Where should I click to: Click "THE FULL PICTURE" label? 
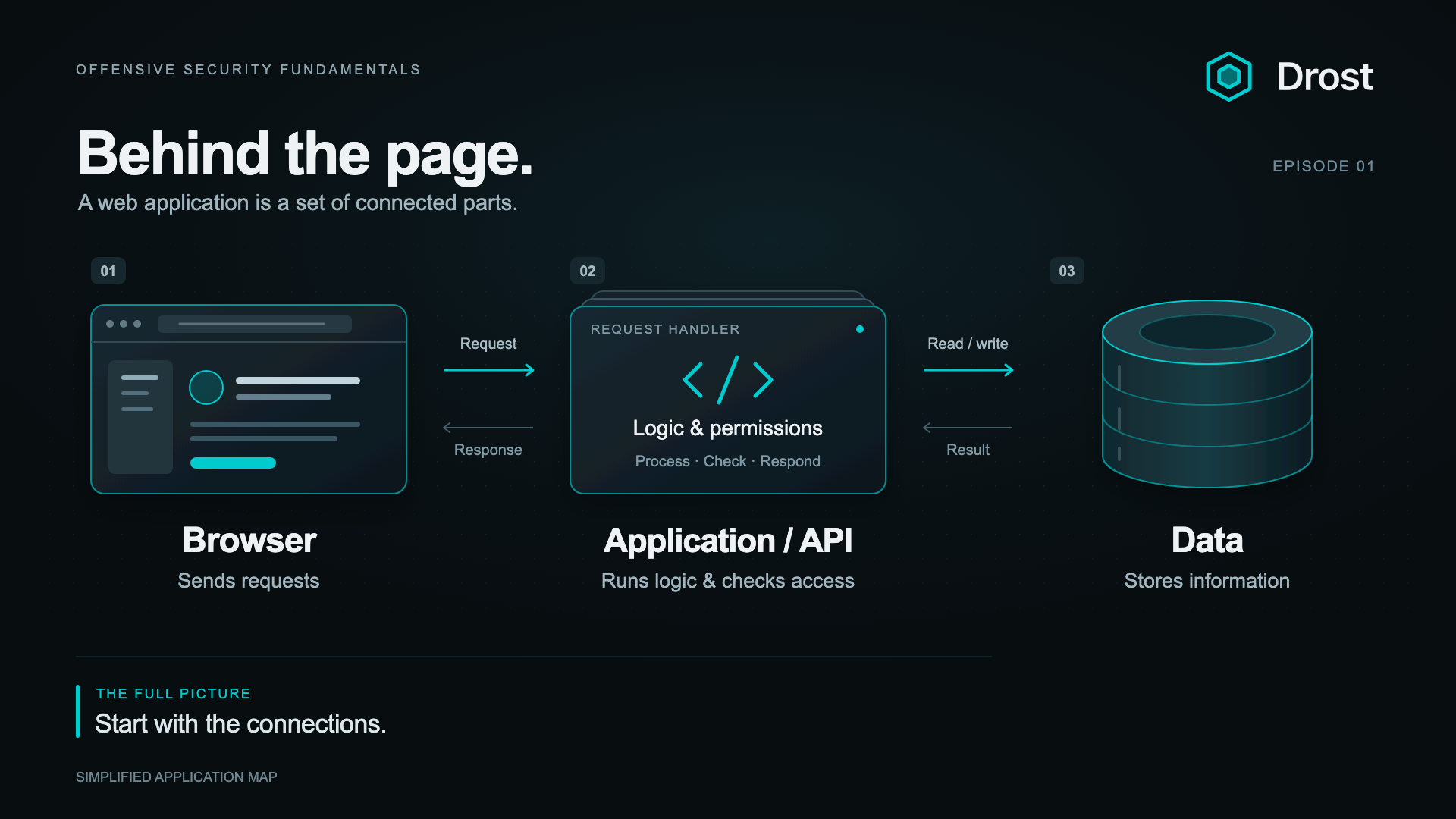coord(174,694)
